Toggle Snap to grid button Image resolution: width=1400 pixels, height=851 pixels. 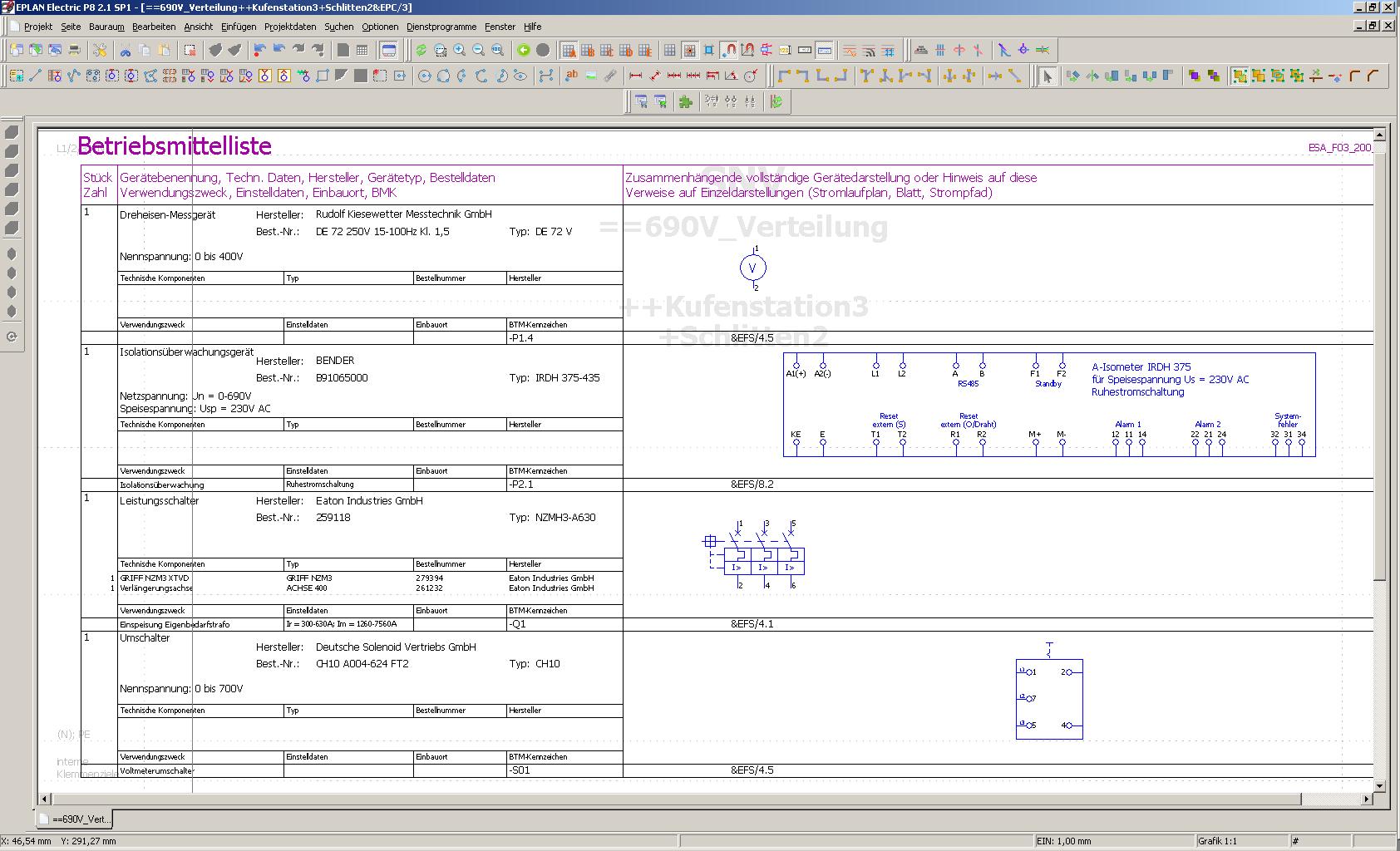(689, 50)
